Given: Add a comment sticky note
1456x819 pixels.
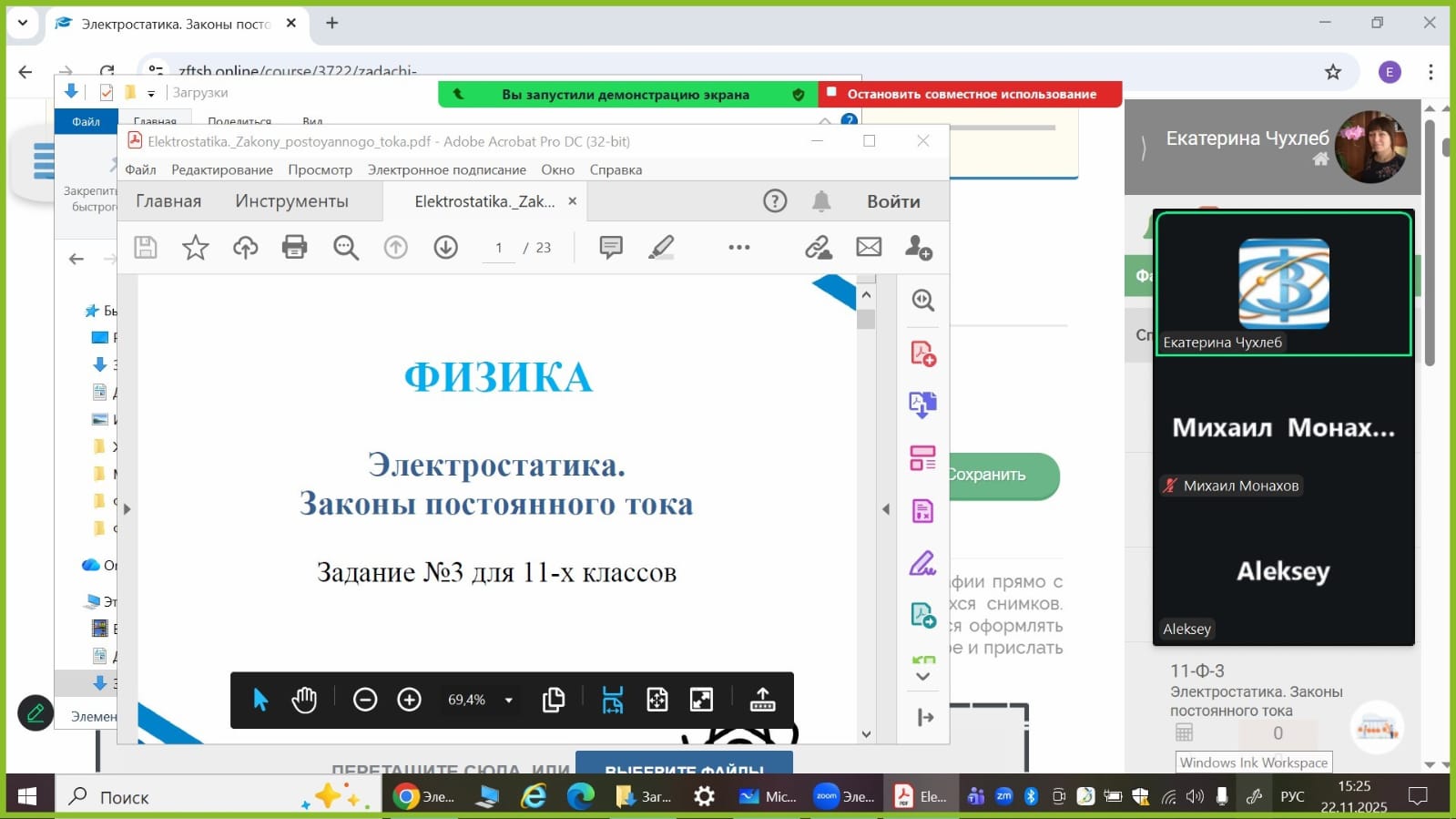Looking at the screenshot, I should [x=611, y=247].
